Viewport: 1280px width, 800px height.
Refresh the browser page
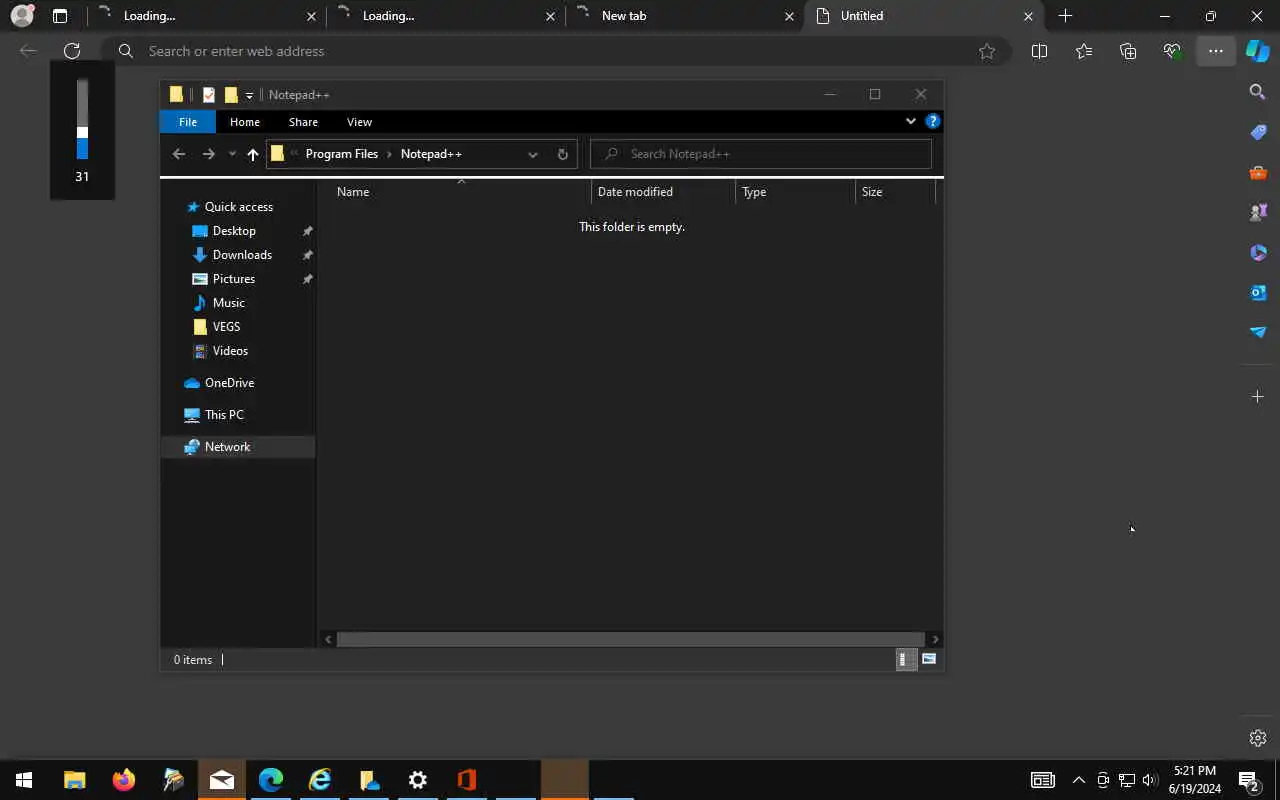(72, 51)
